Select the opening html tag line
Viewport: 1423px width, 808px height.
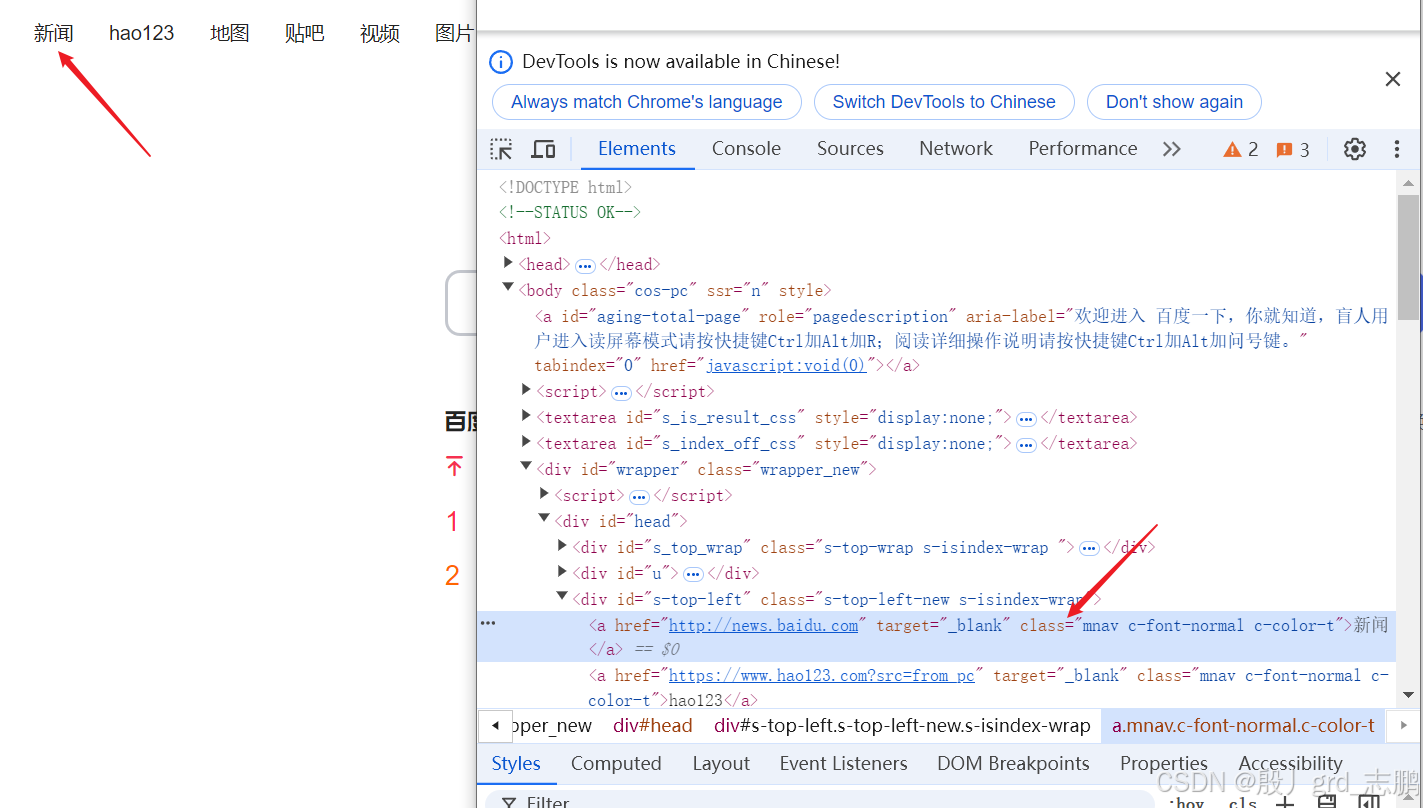coord(525,239)
